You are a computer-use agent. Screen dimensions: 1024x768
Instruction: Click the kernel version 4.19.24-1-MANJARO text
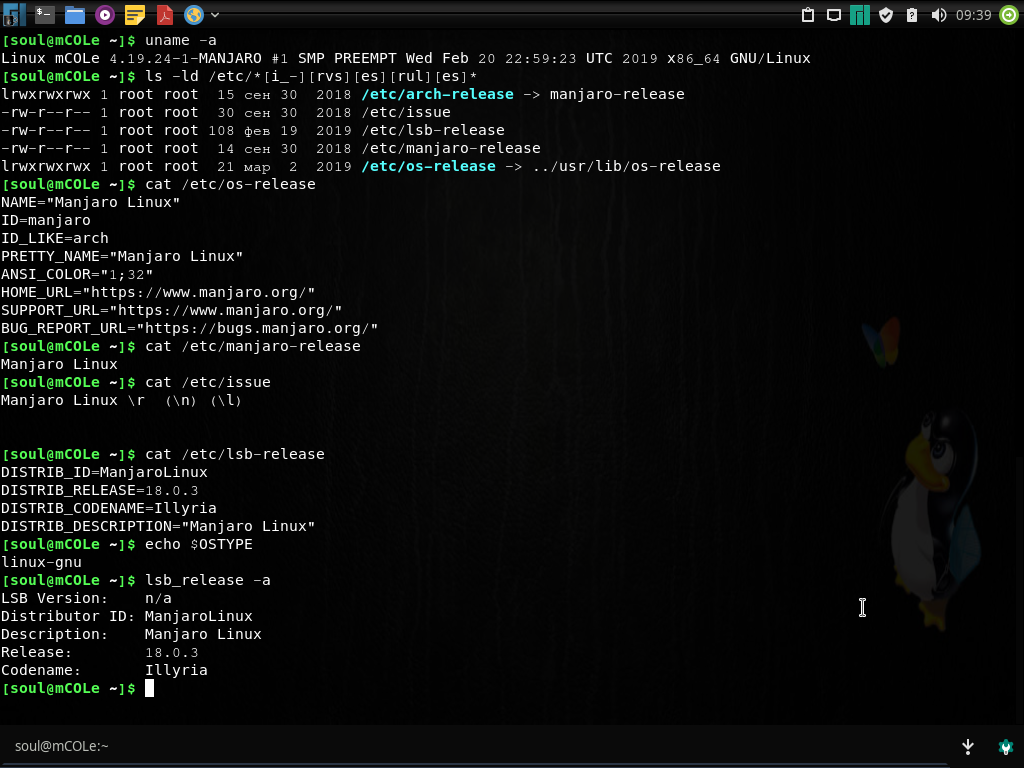[185, 58]
